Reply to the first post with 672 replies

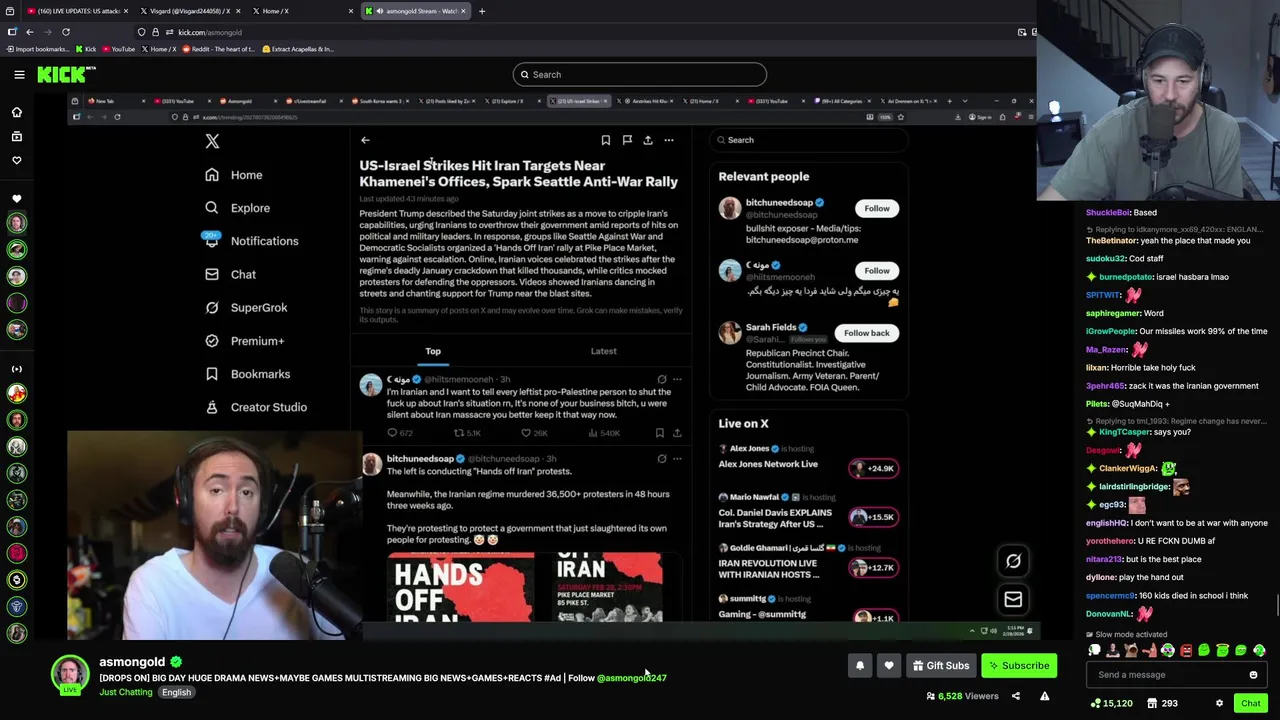pos(400,433)
